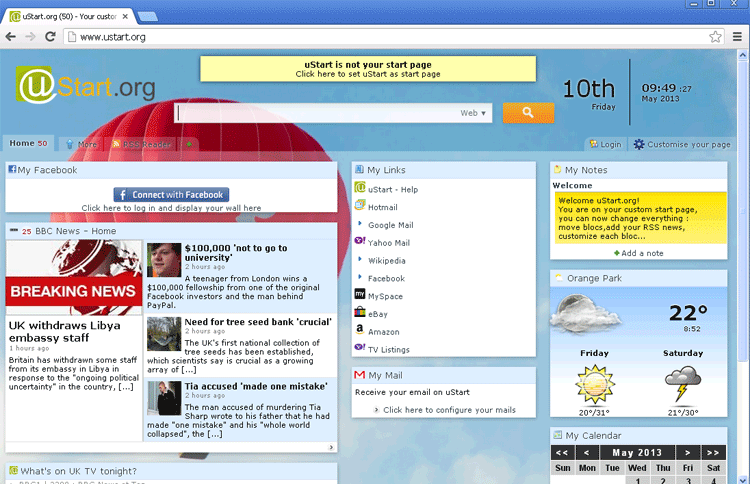
Task: Go to next year in calendar (>>)
Action: [x=713, y=452]
